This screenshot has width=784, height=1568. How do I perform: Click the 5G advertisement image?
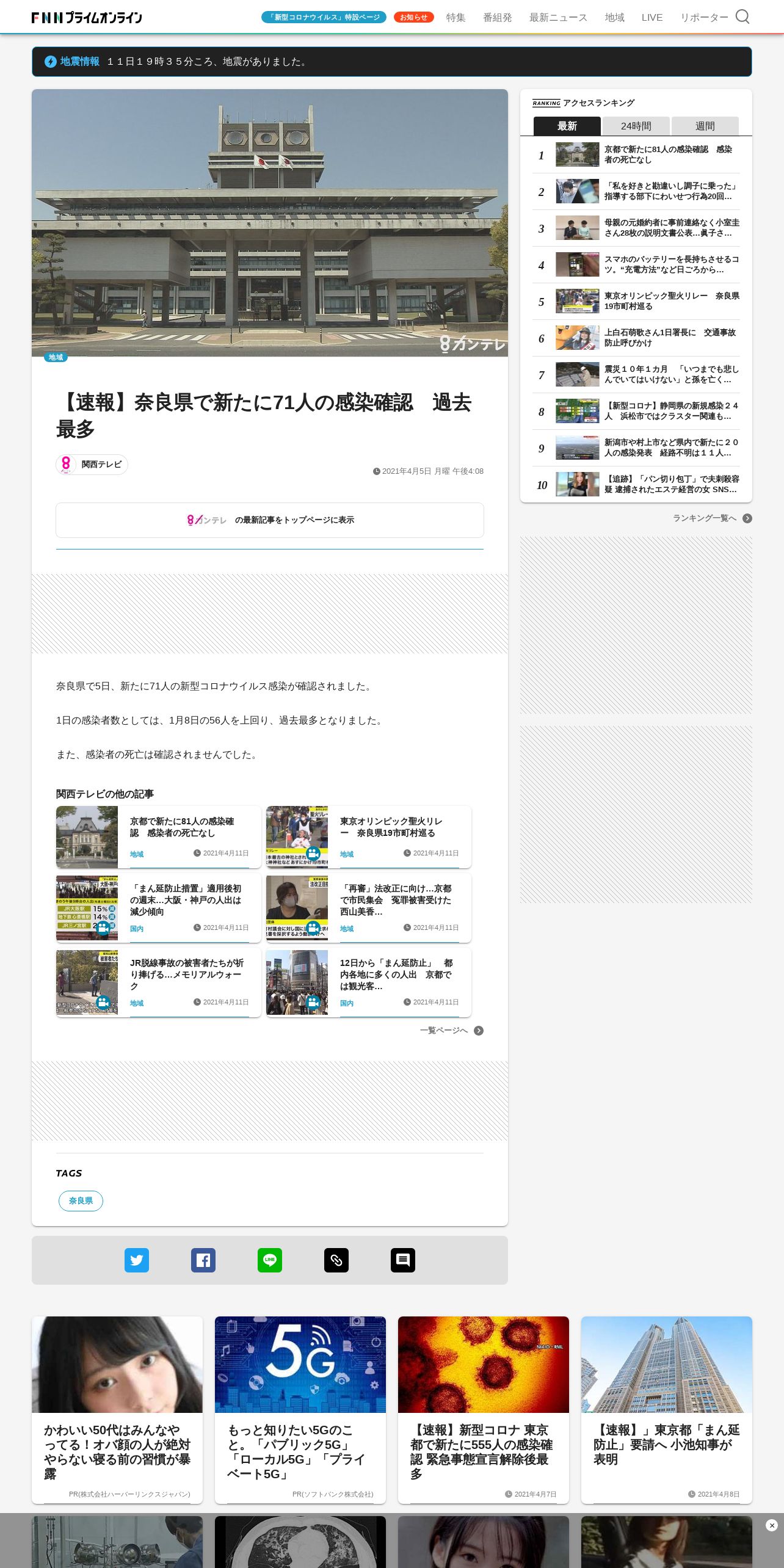[x=300, y=1365]
